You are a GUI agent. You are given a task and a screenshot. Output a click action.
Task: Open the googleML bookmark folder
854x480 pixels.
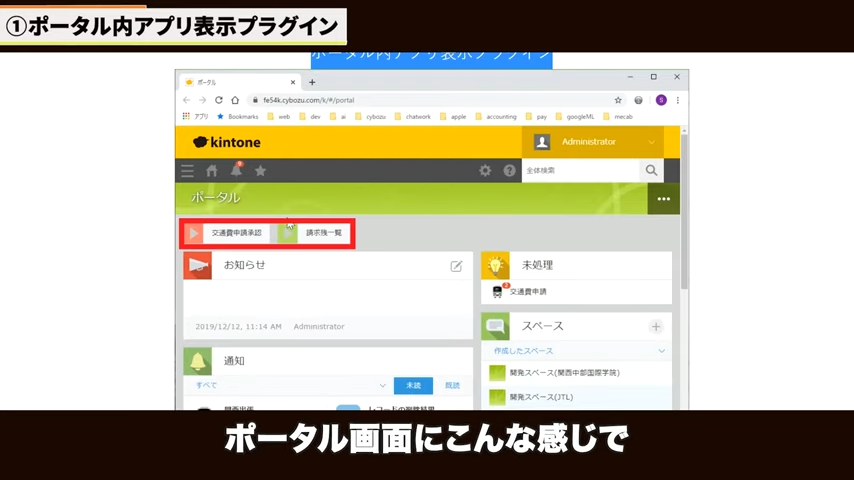(575, 117)
